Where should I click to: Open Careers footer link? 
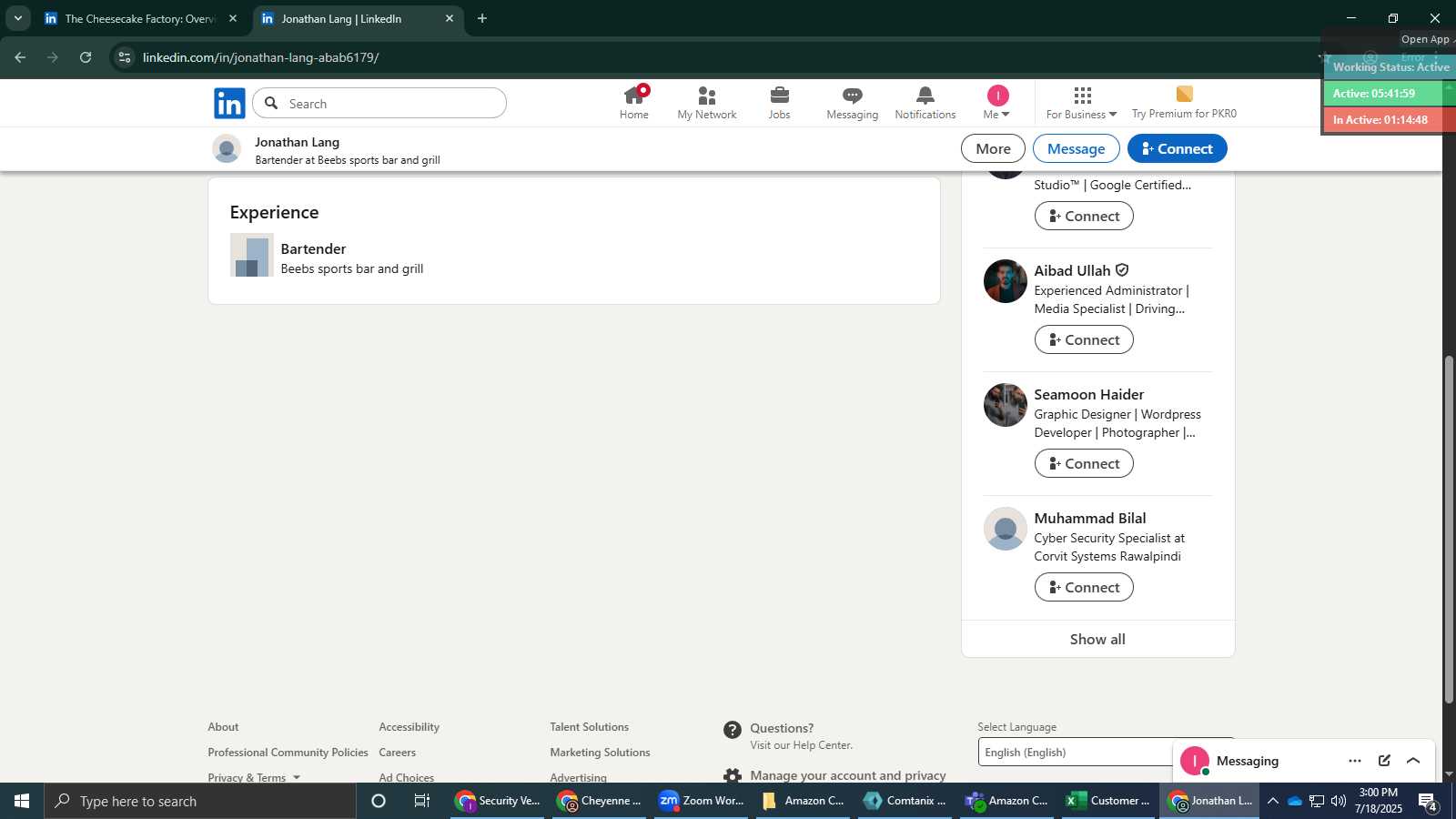[397, 752]
